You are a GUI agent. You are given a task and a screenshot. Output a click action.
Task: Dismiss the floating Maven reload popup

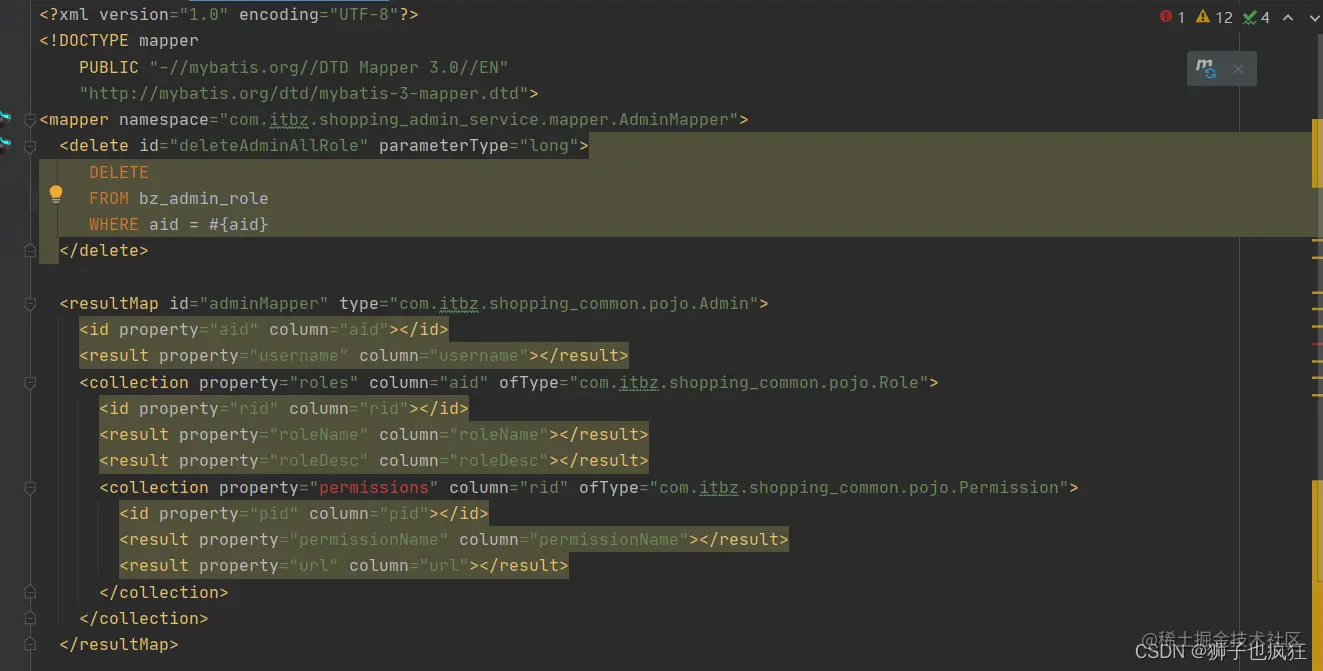tap(1238, 69)
